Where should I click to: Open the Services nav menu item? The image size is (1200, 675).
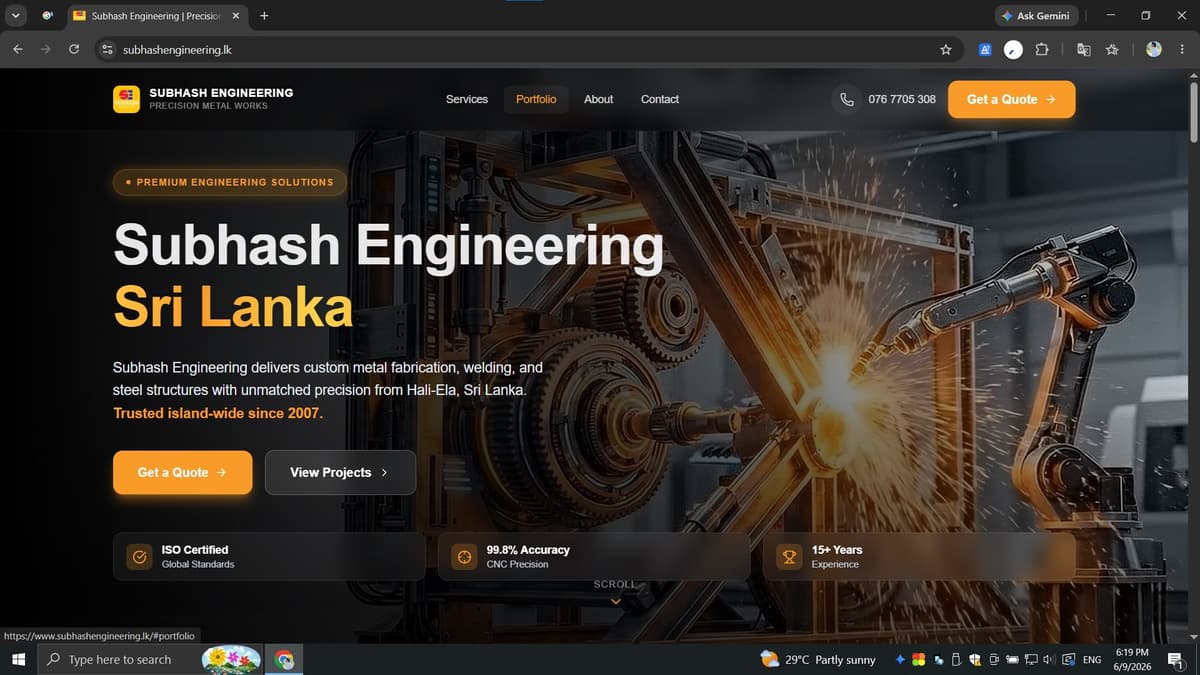467,99
